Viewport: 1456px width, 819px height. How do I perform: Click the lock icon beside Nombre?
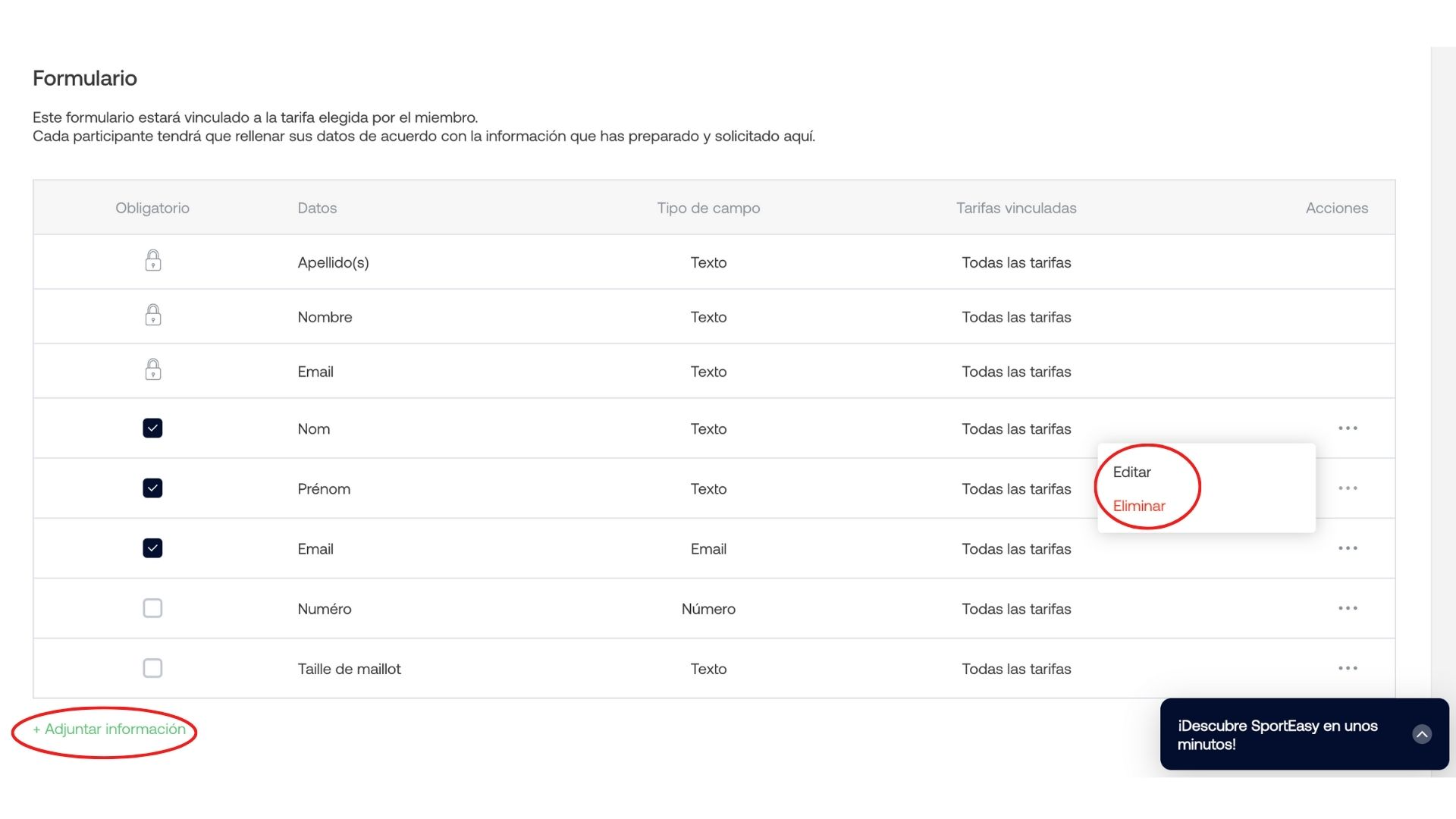152,315
